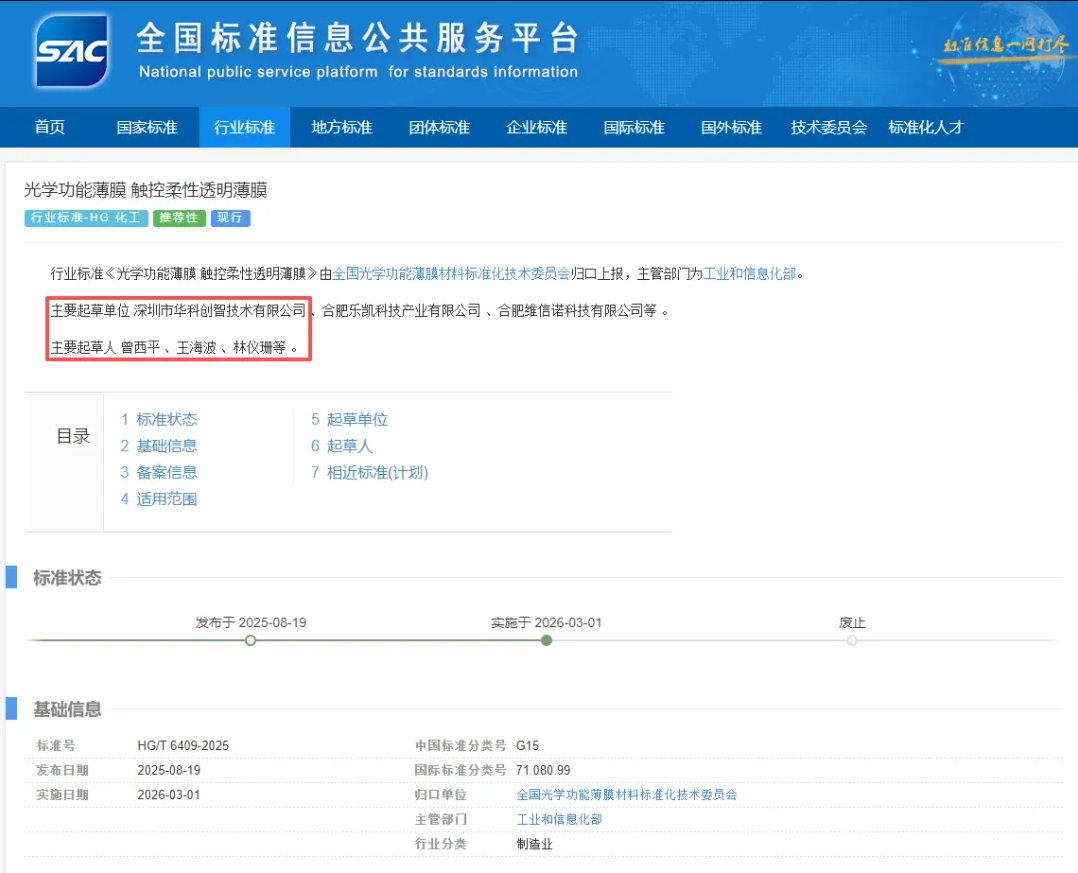Click the 实施于 2026-03-01 timeline marker
This screenshot has height=873, width=1078.
tap(546, 640)
